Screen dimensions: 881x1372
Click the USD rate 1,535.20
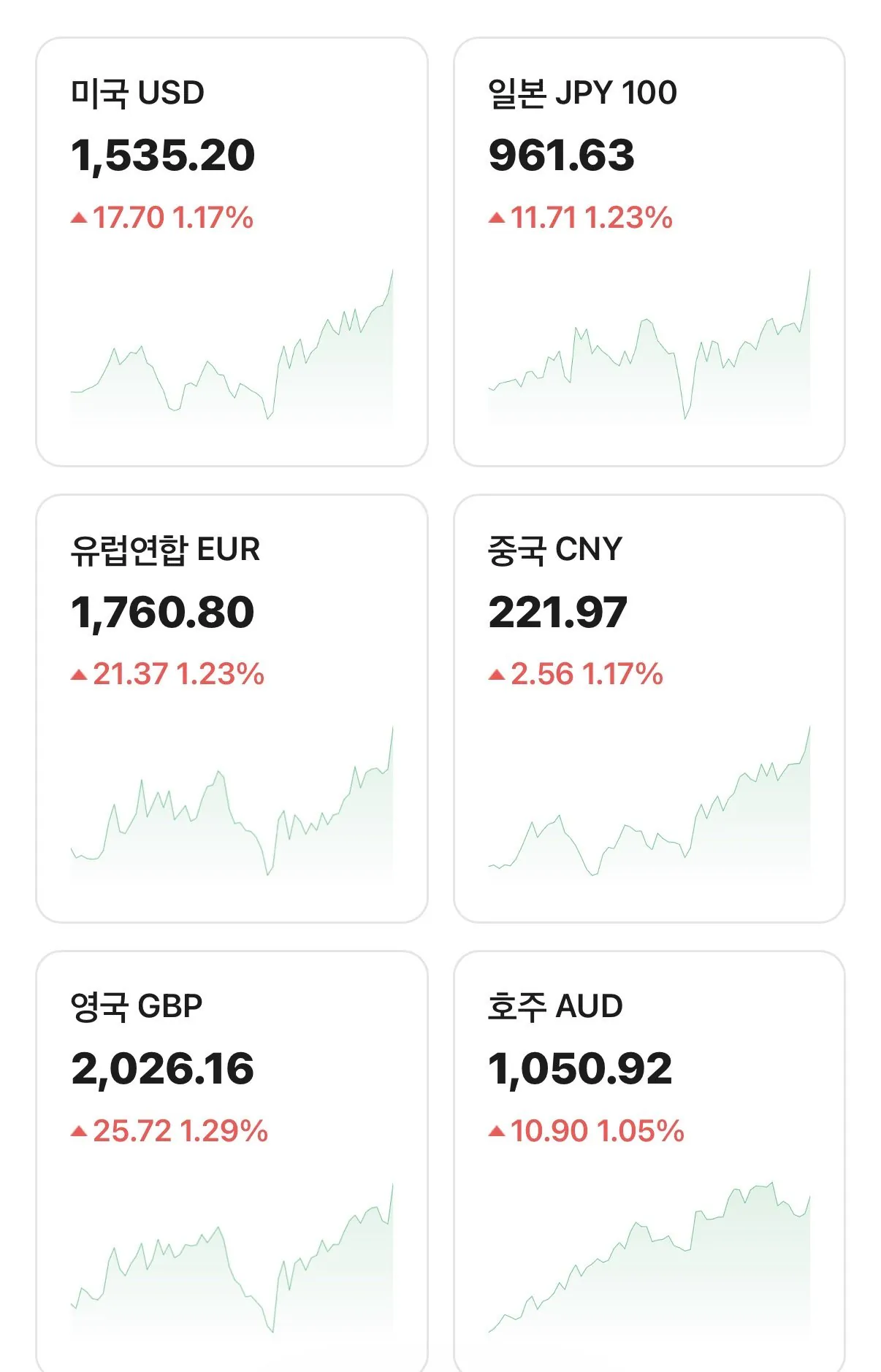[x=163, y=156]
